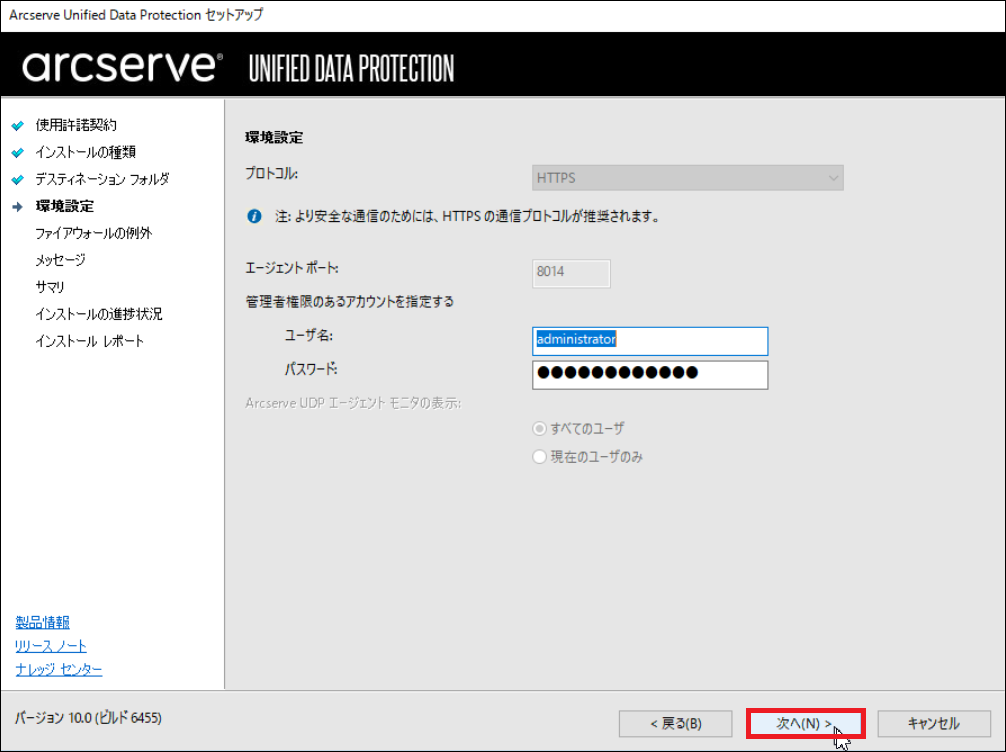Select the 環境設定 step in sidebar

coord(65,206)
